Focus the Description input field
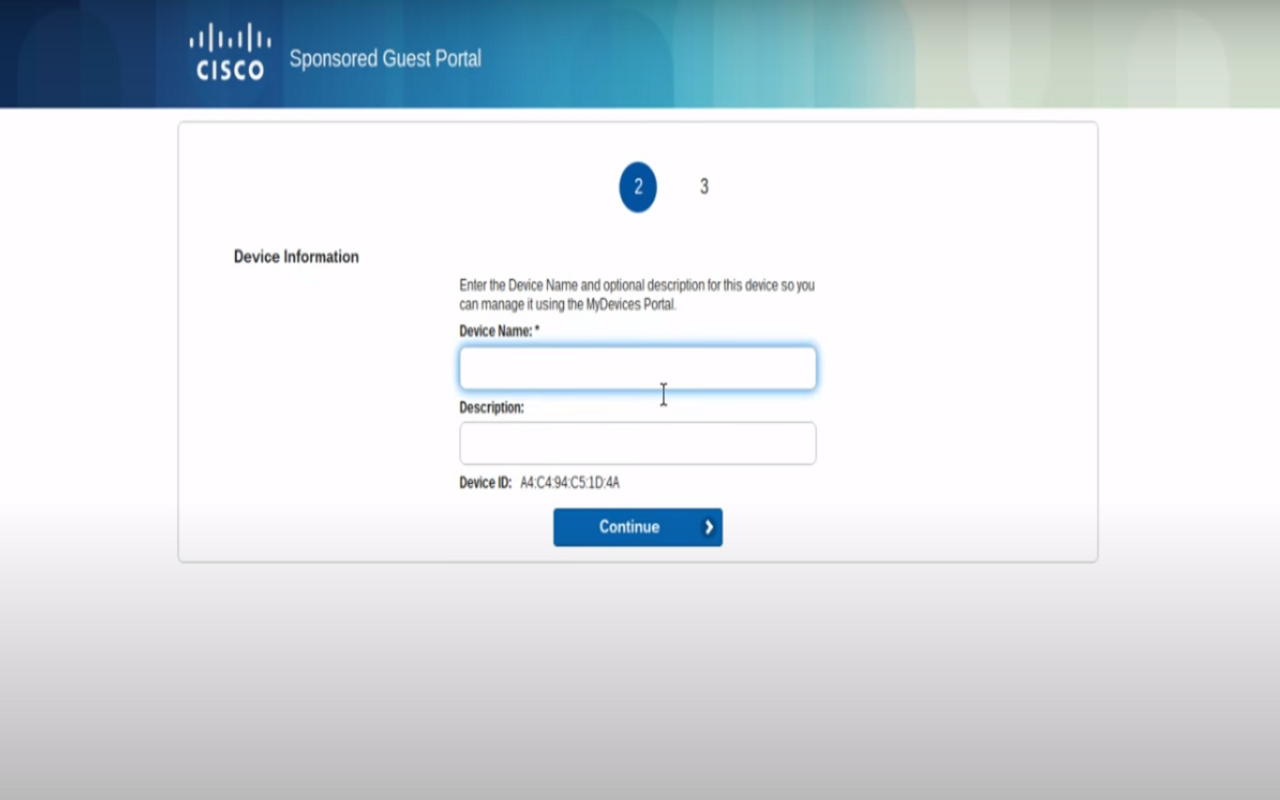 (638, 443)
